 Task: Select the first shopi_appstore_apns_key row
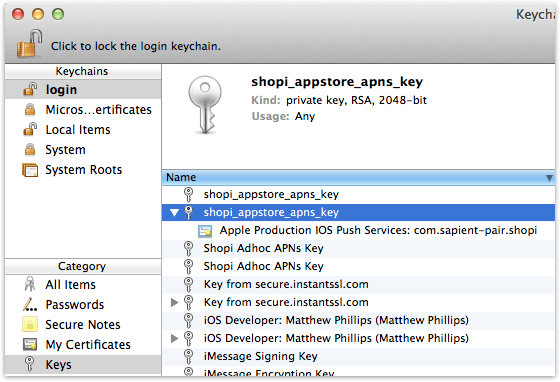pyautogui.click(x=359, y=195)
